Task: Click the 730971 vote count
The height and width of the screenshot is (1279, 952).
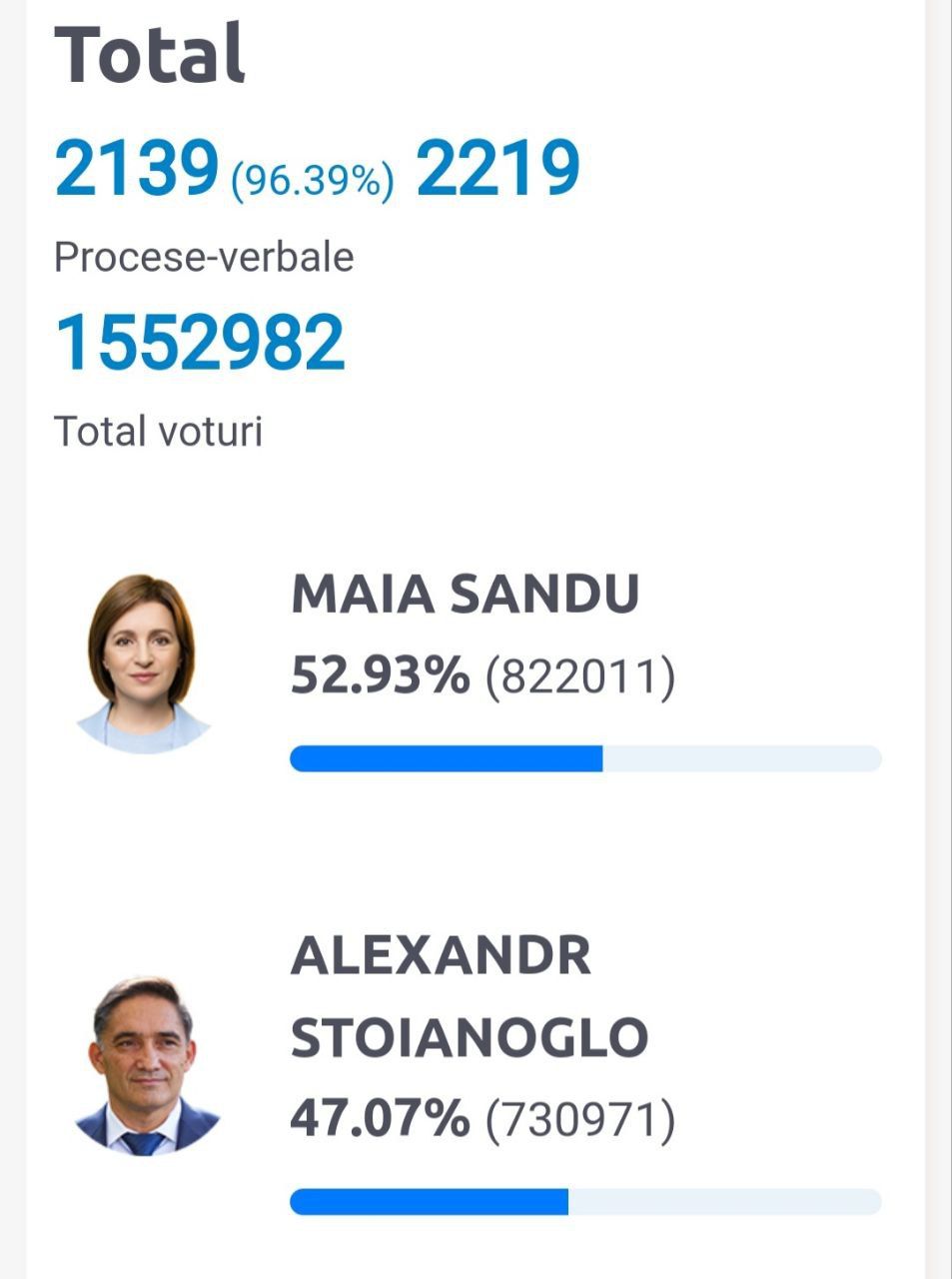Action: [580, 1120]
